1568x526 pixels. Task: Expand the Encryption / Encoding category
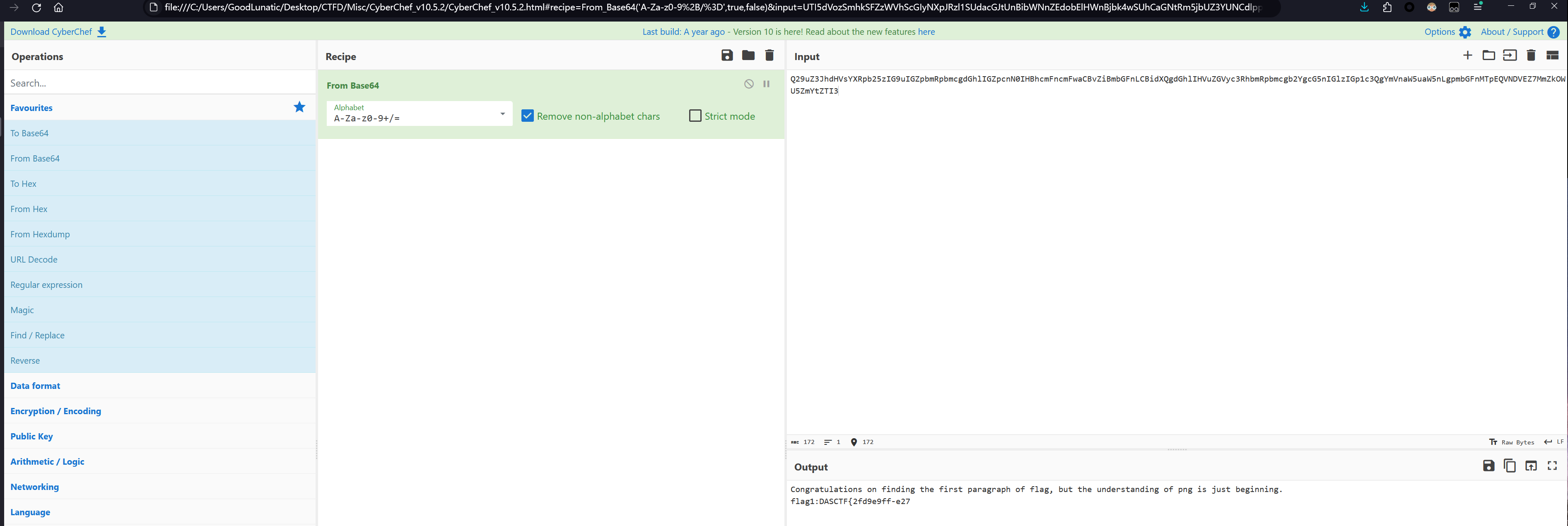[x=160, y=411]
